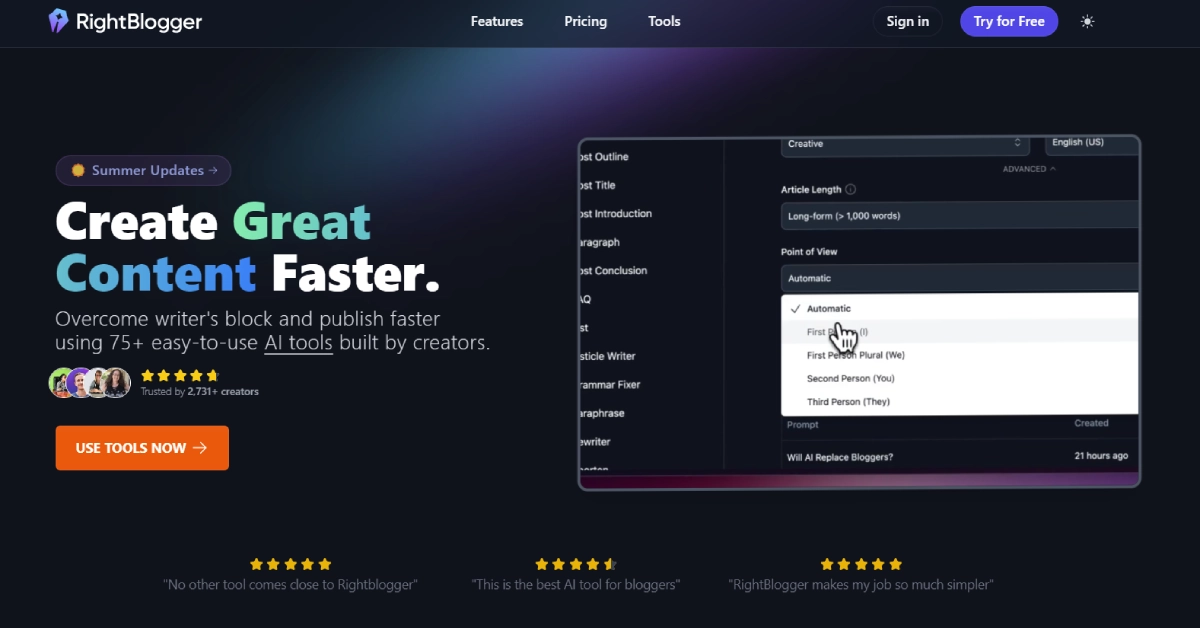The width and height of the screenshot is (1200, 628).
Task: Click the arrow in USE TOOLS NOW button
Action: 200,448
